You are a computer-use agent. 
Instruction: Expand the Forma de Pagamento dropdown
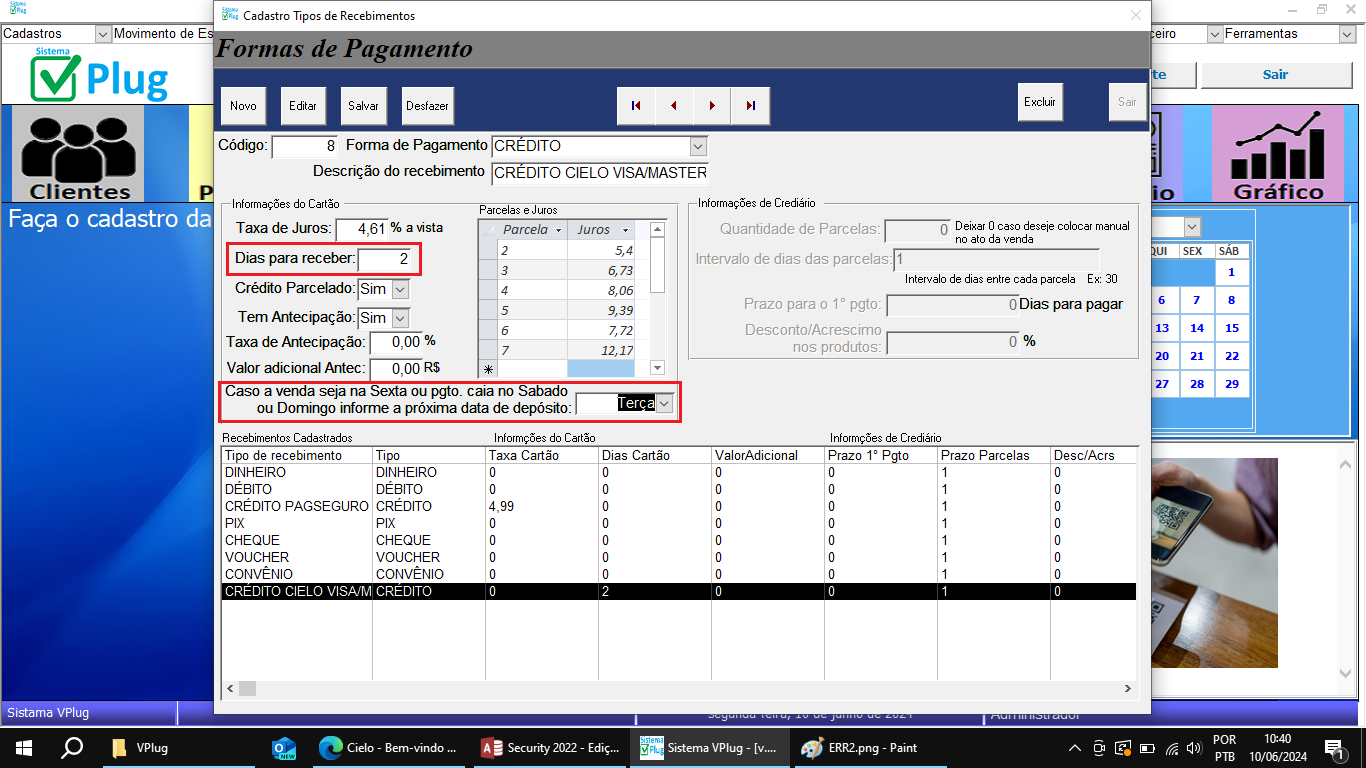pos(698,146)
